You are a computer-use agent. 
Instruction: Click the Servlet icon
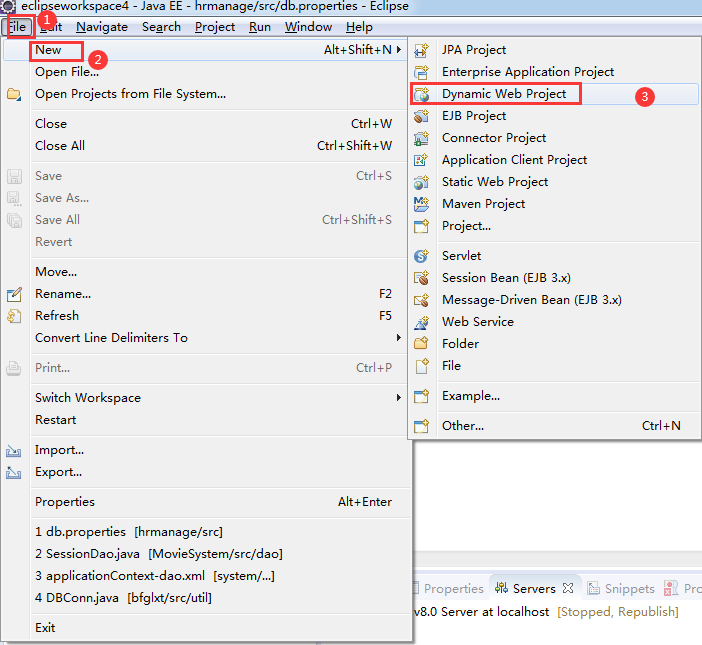click(421, 256)
